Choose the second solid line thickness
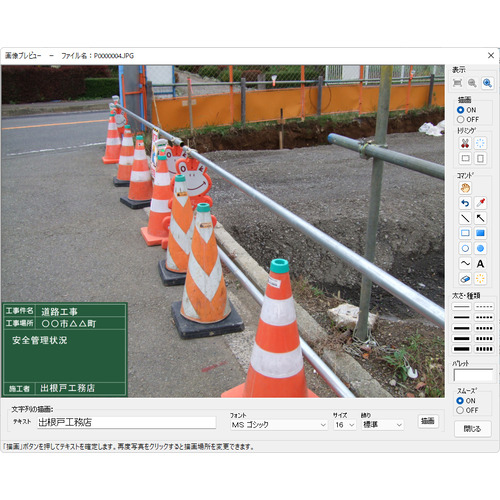500x500 pixels. tap(462, 317)
